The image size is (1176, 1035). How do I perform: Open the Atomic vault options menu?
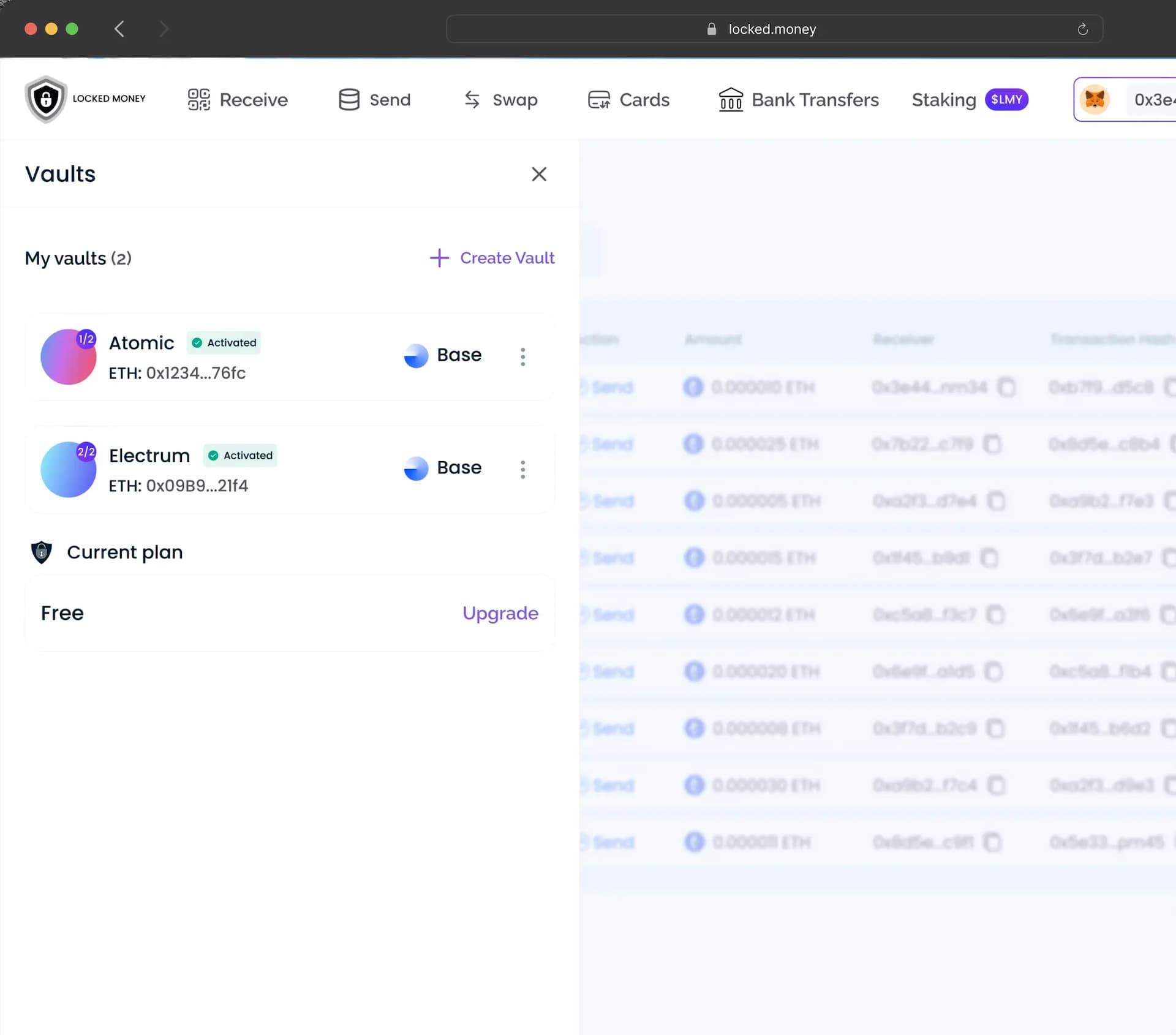point(522,357)
